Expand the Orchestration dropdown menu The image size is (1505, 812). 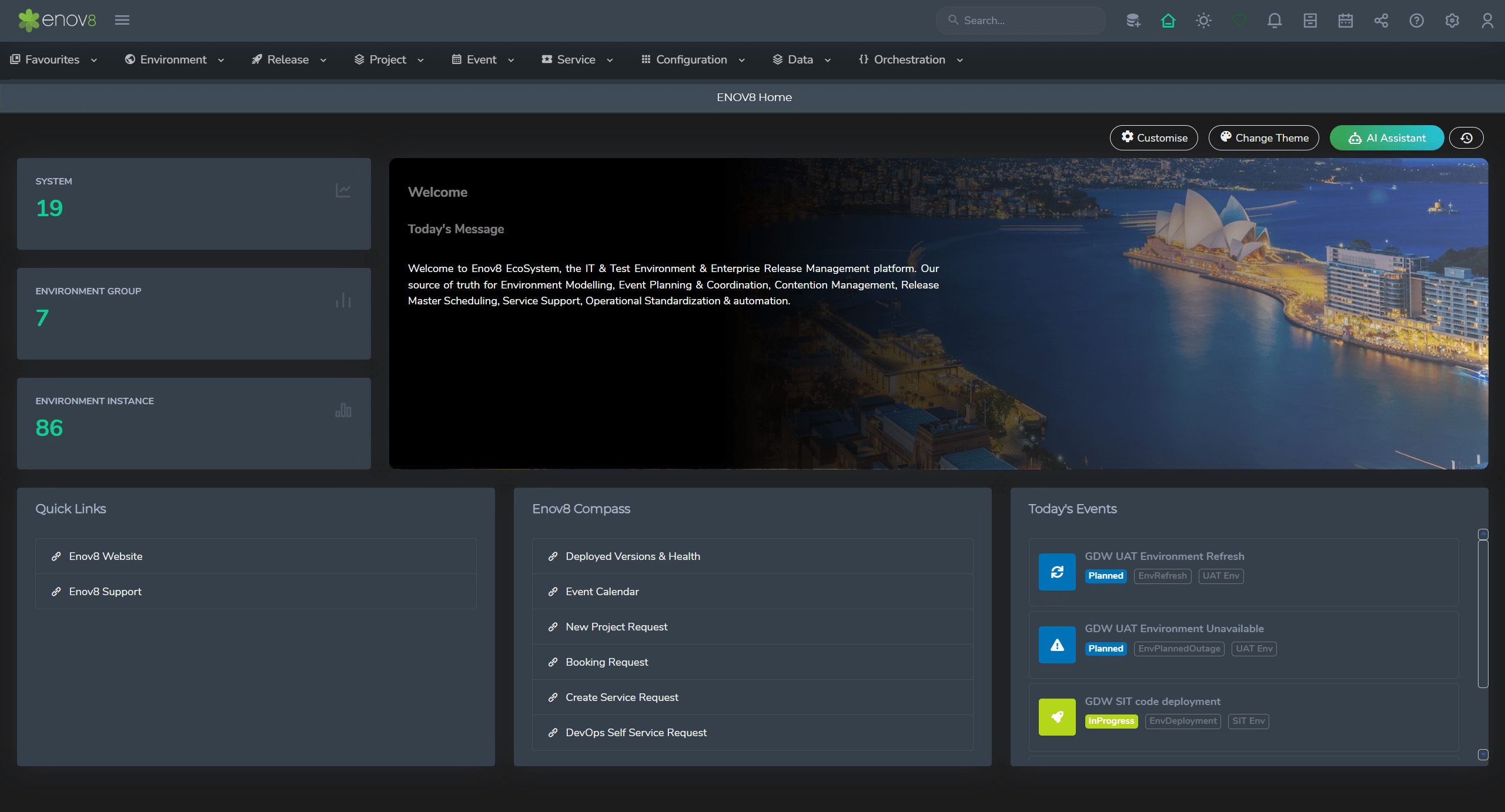point(910,60)
